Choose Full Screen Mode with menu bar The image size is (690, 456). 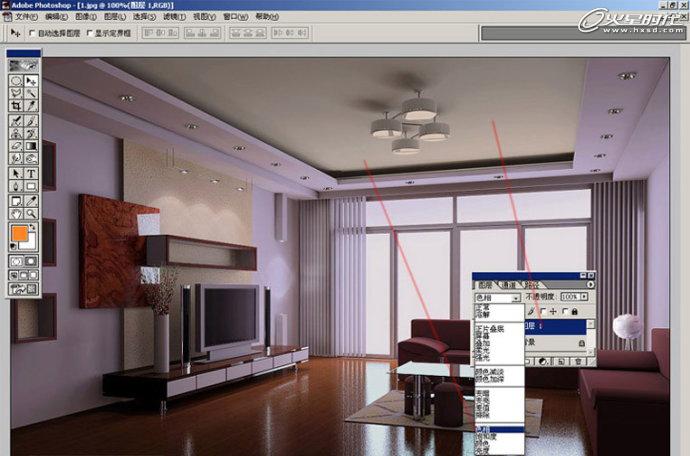[24, 276]
